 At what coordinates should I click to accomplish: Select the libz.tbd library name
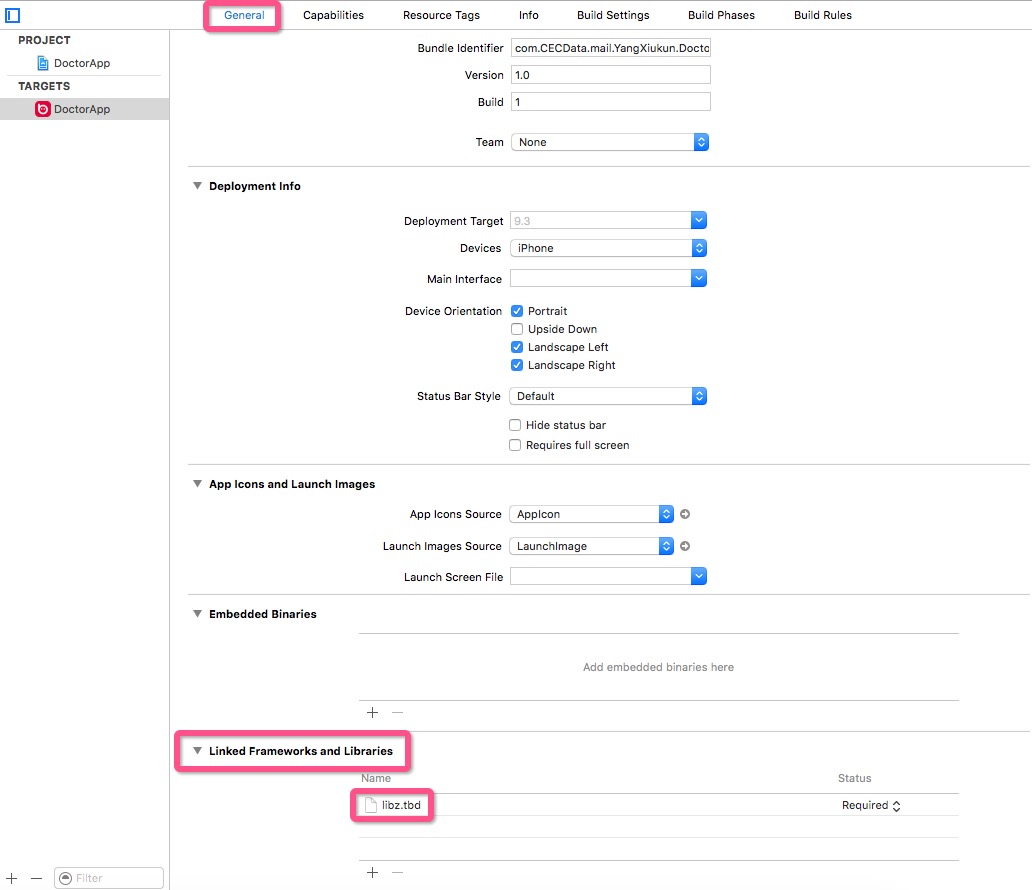point(401,805)
